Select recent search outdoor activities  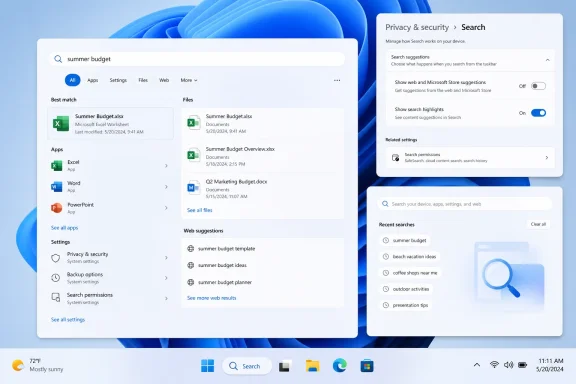406,289
